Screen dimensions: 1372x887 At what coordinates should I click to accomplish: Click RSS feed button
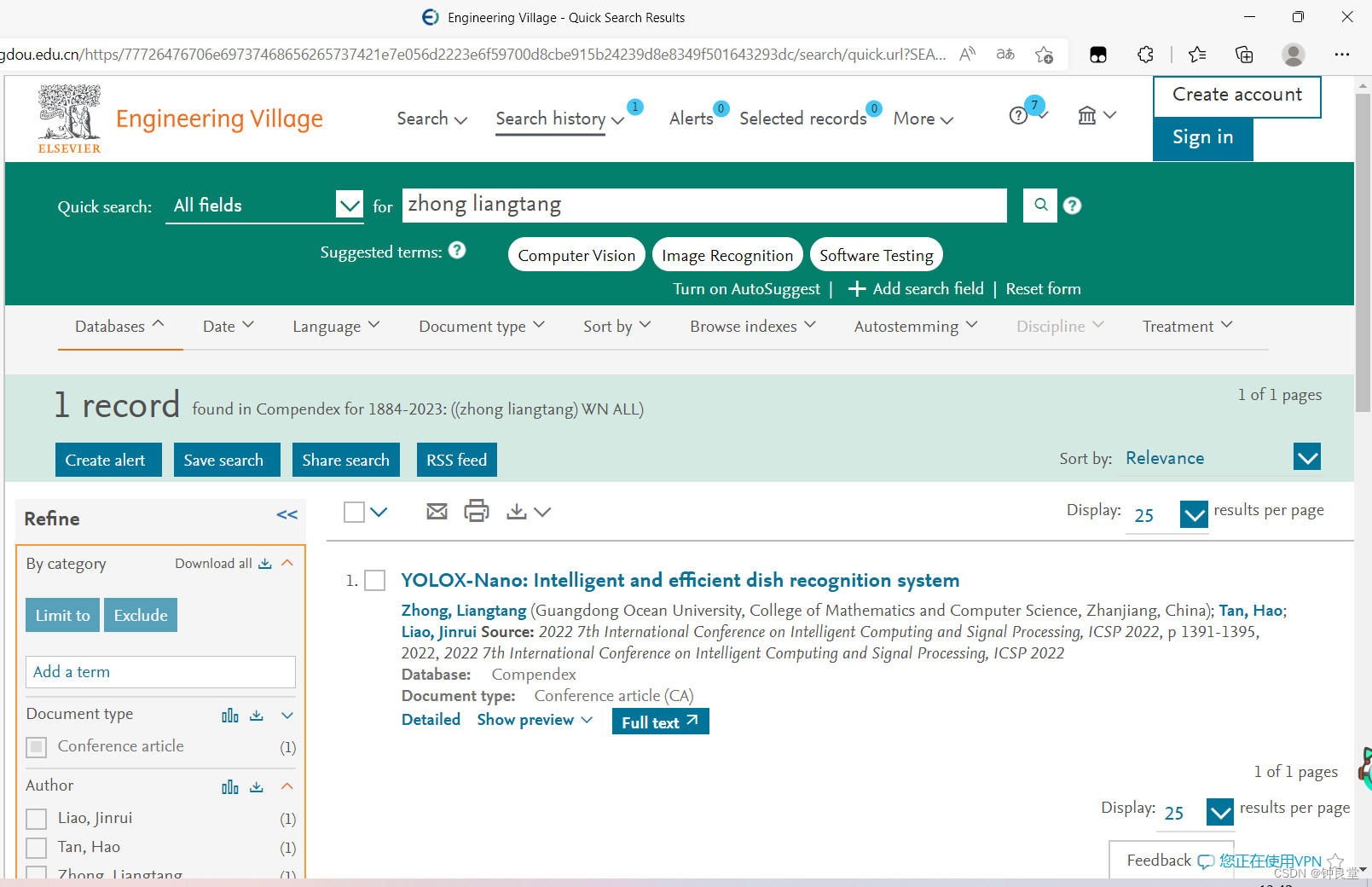click(457, 460)
